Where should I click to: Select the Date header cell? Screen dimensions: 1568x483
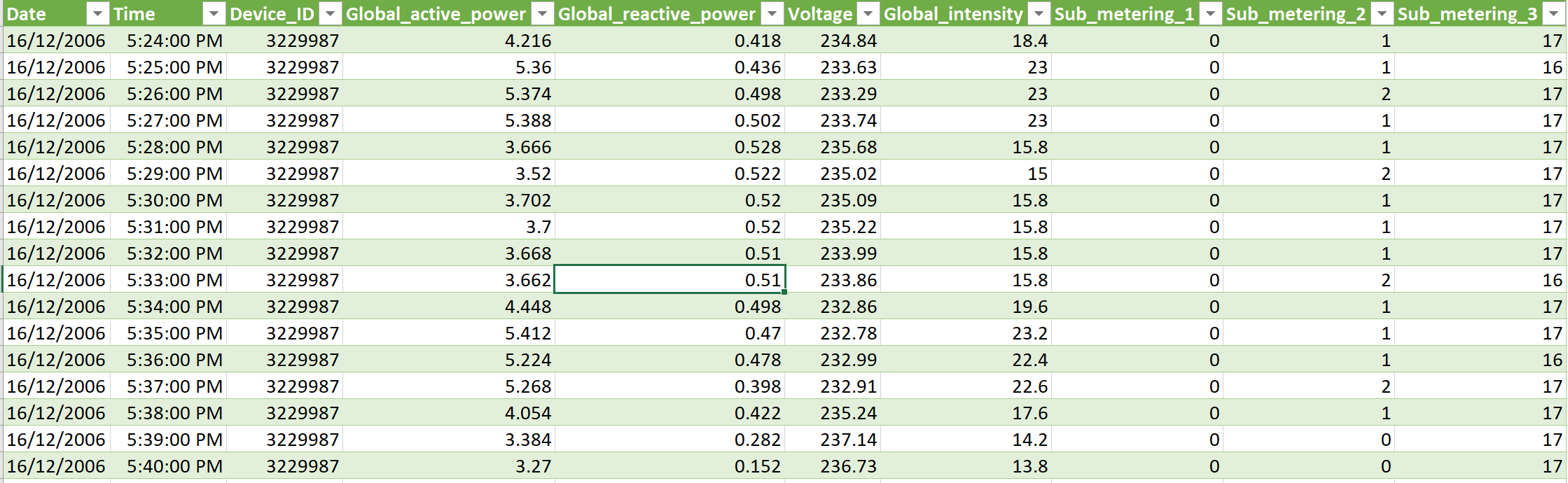pos(56,14)
